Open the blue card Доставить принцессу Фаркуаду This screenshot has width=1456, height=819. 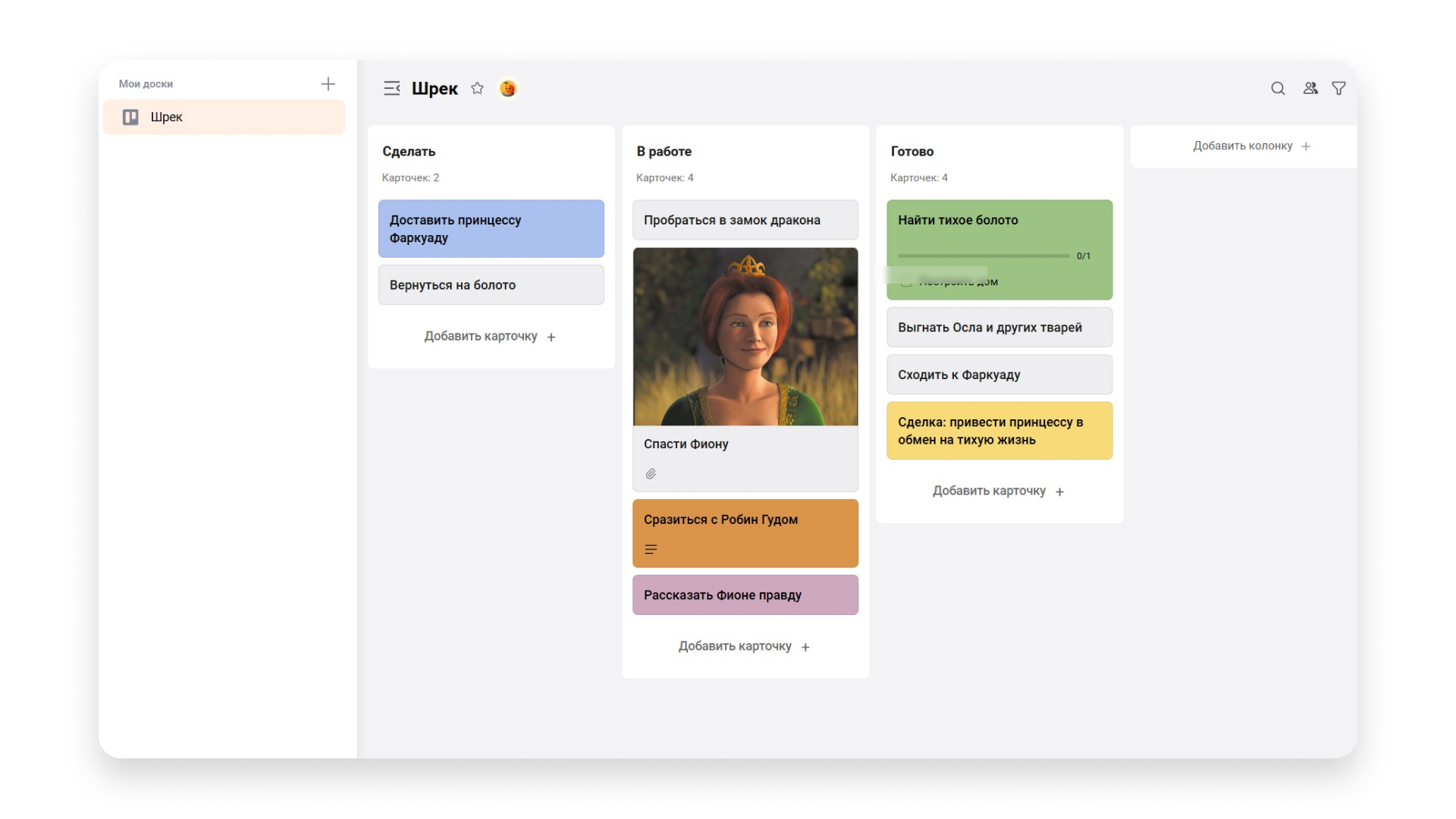pos(491,229)
